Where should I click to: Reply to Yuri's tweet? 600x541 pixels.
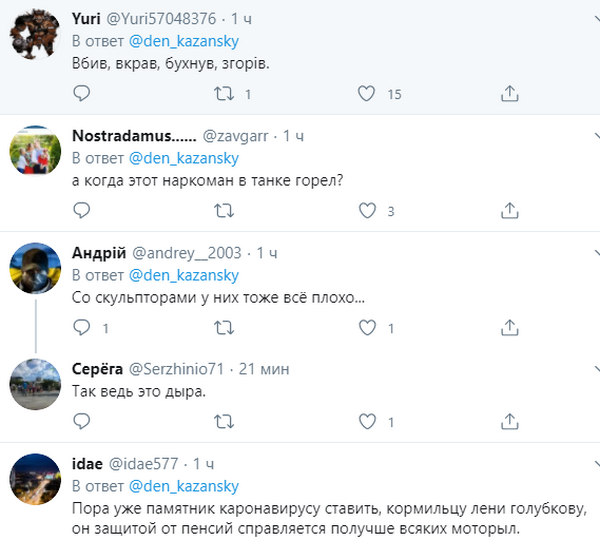point(82,94)
